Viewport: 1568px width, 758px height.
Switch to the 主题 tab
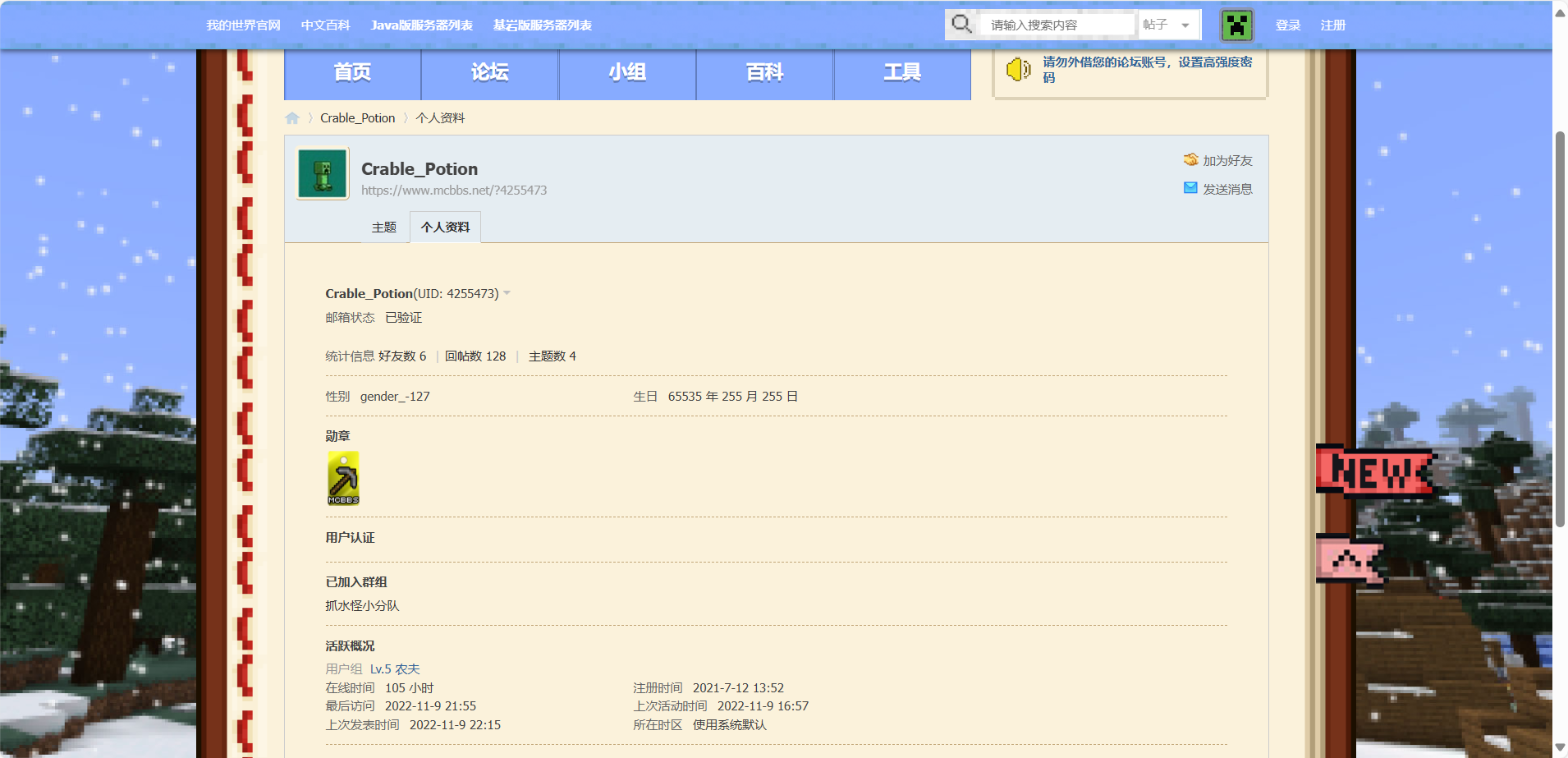click(x=384, y=227)
